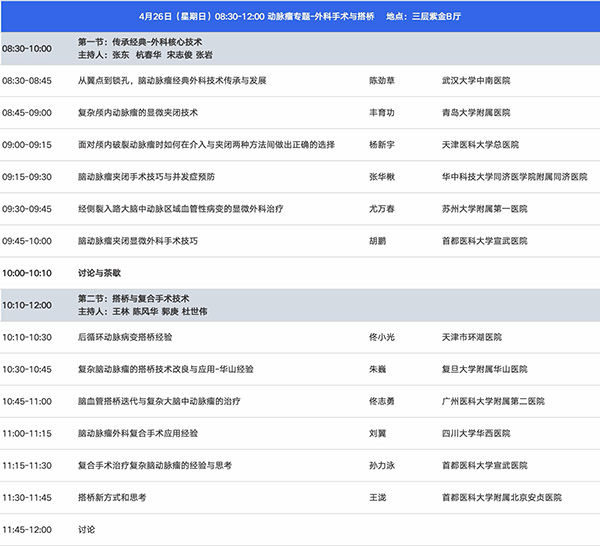Click the 09:45-10:00 time slot
Image resolution: width=600 pixels, height=546 pixels.
(29, 240)
